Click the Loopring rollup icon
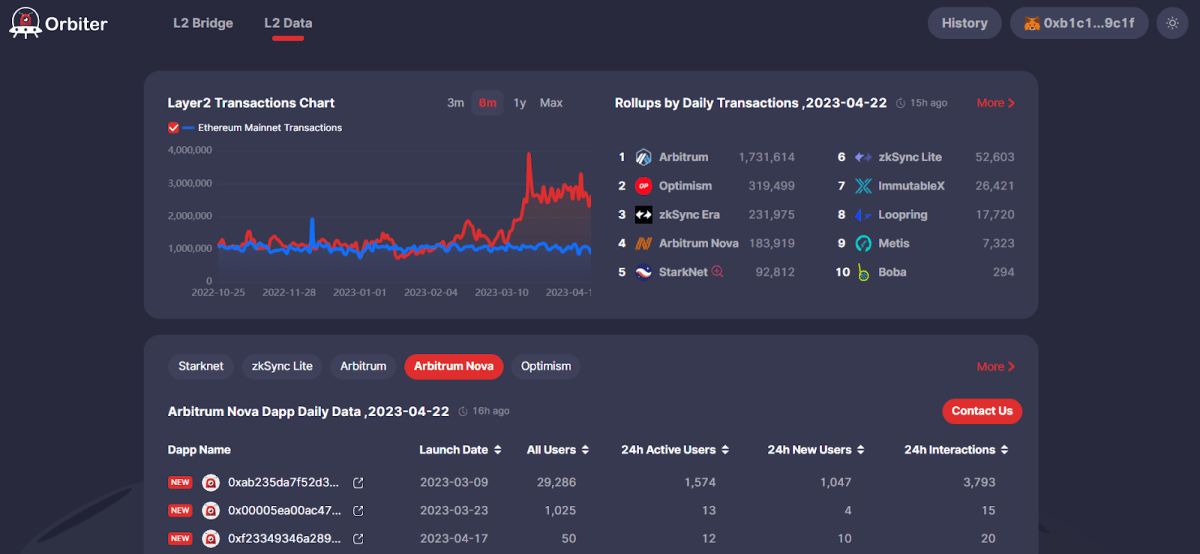Screen dimensions: 1200x554 [863, 215]
